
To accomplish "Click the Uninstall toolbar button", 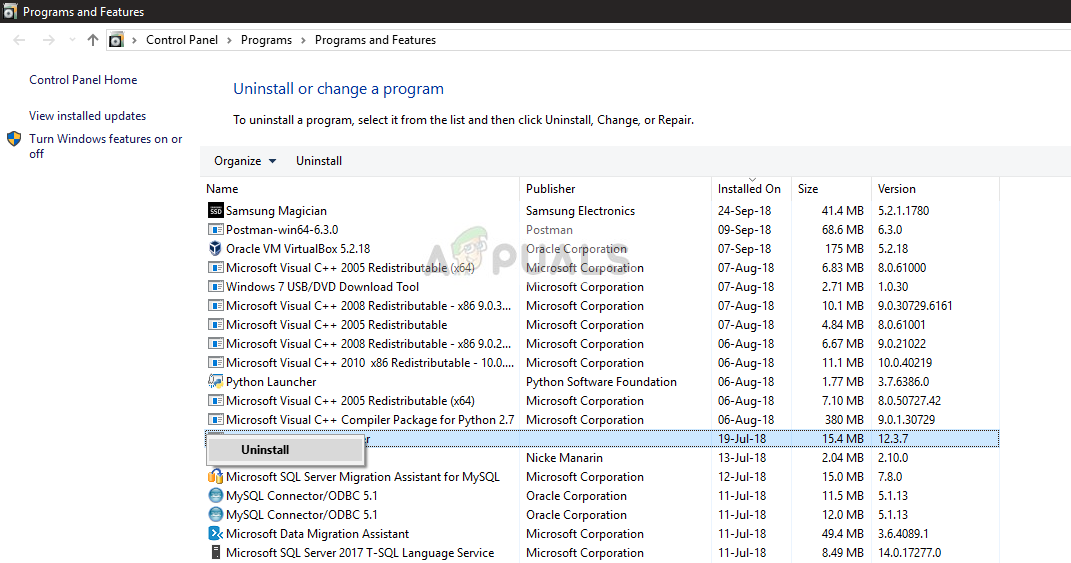I will point(319,161).
